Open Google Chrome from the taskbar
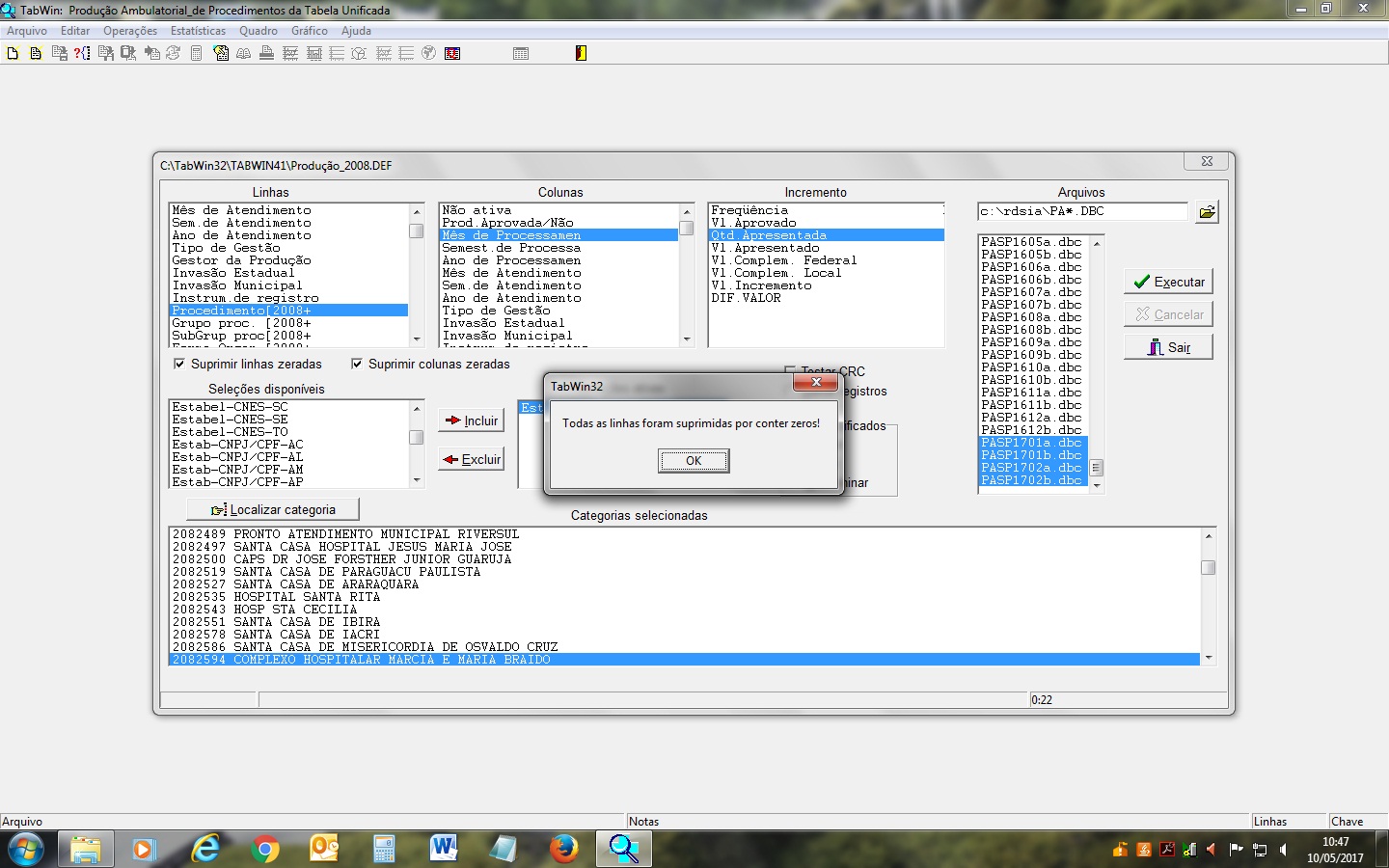 264,849
